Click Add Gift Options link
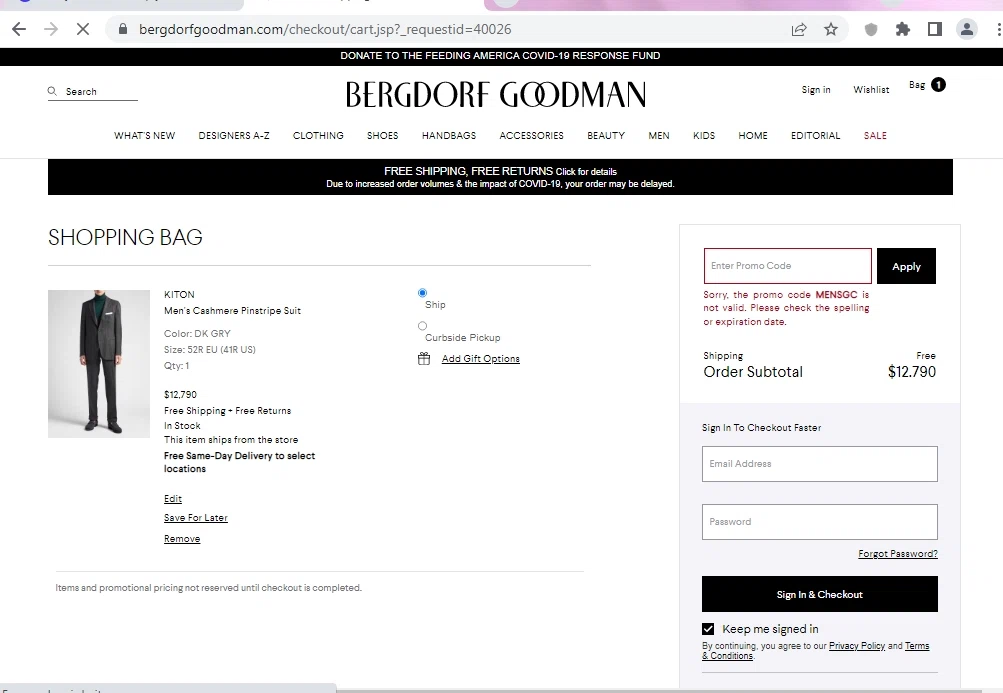The width and height of the screenshot is (1003, 693). pyautogui.click(x=481, y=359)
